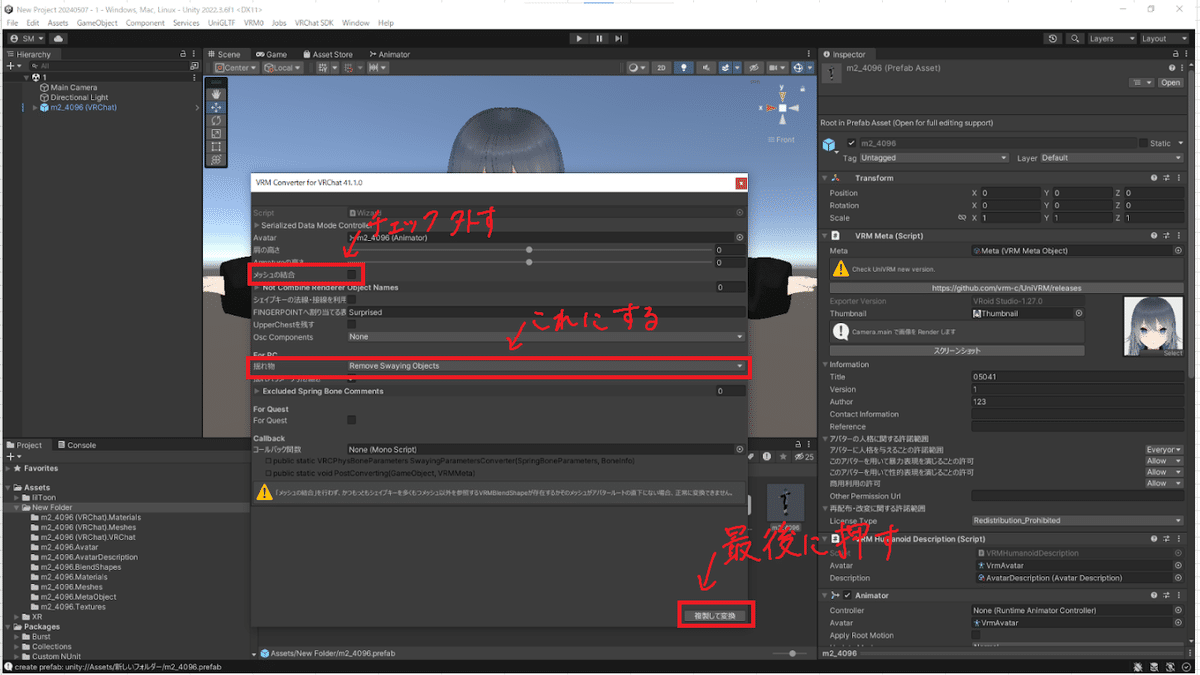Click the Play button
This screenshot has width=1200, height=675.
[580, 38]
